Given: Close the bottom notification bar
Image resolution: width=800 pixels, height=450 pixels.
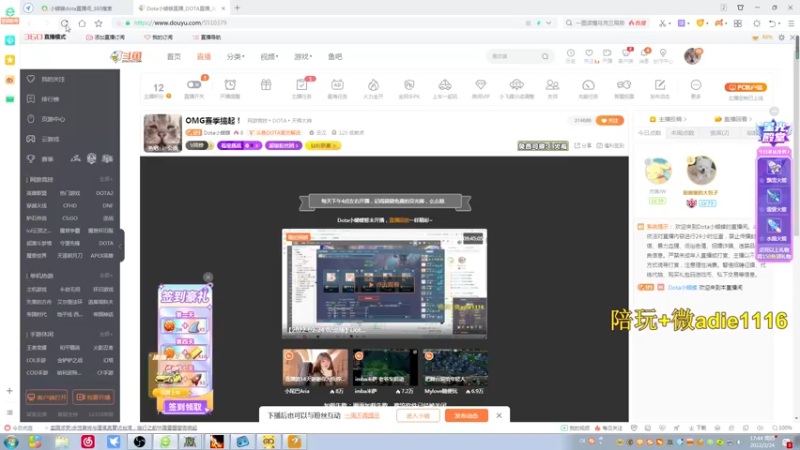Looking at the screenshot, I should coord(499,415).
